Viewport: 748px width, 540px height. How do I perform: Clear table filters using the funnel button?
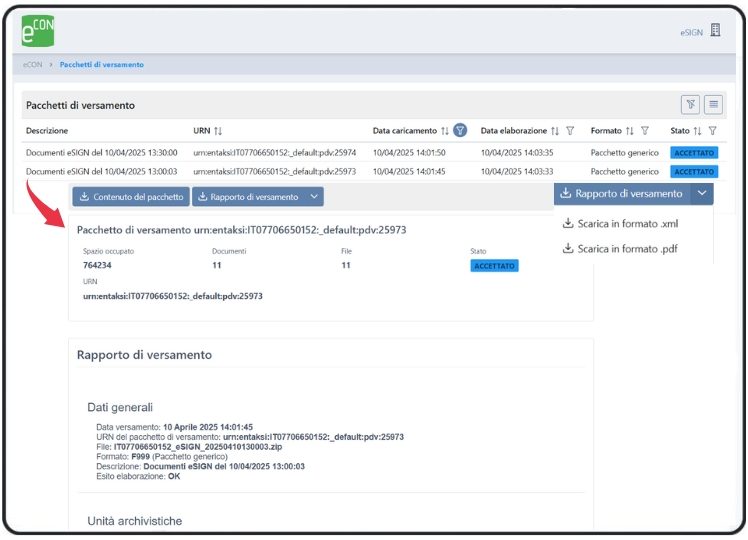pos(690,104)
